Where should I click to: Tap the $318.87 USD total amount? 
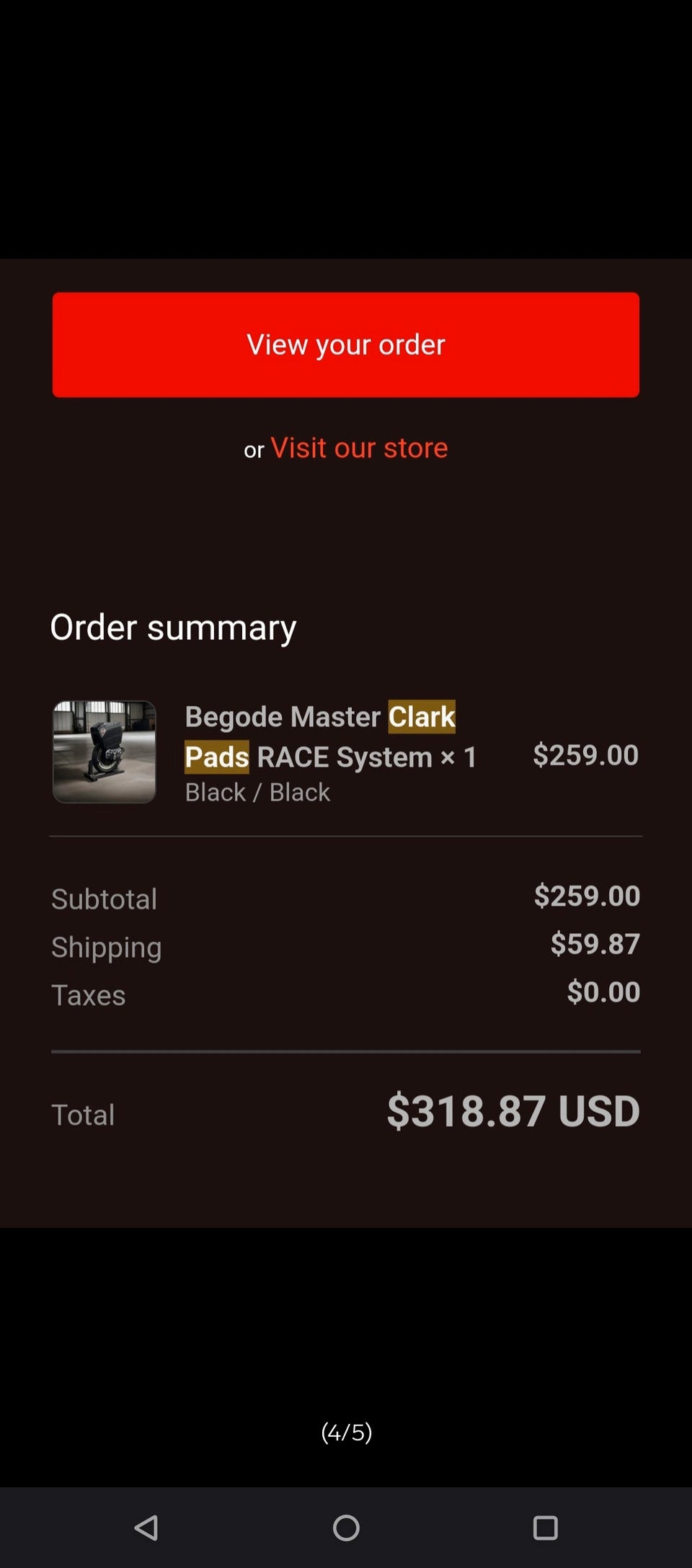513,1110
